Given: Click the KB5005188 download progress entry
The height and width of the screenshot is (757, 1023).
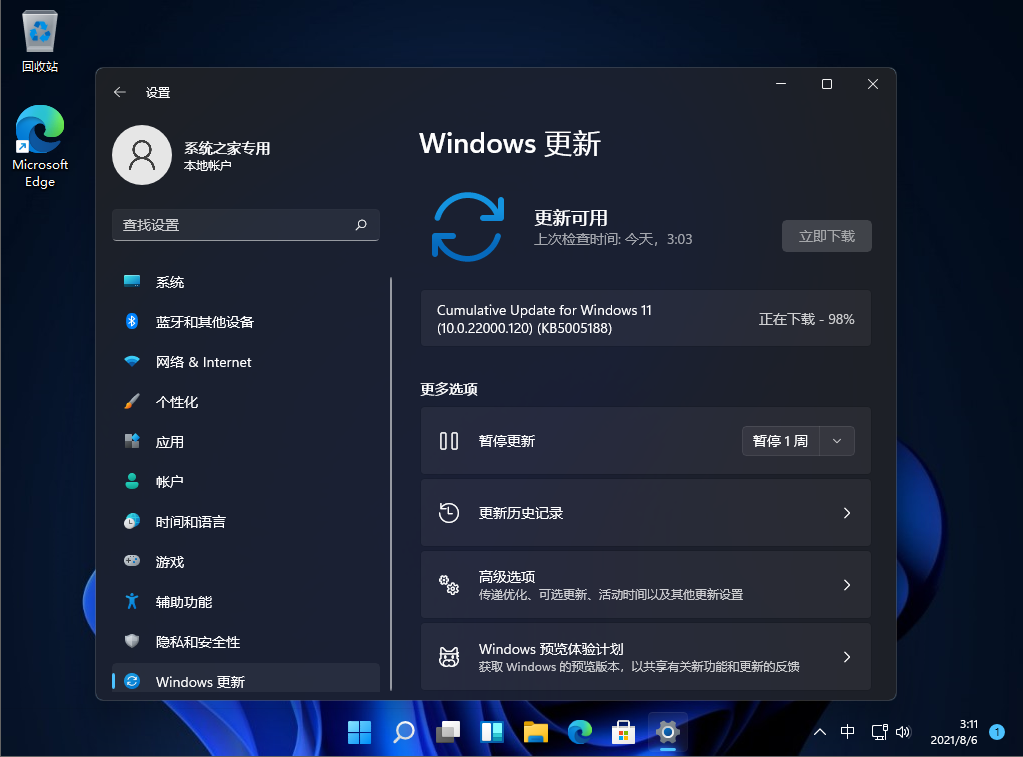Looking at the screenshot, I should tap(645, 318).
